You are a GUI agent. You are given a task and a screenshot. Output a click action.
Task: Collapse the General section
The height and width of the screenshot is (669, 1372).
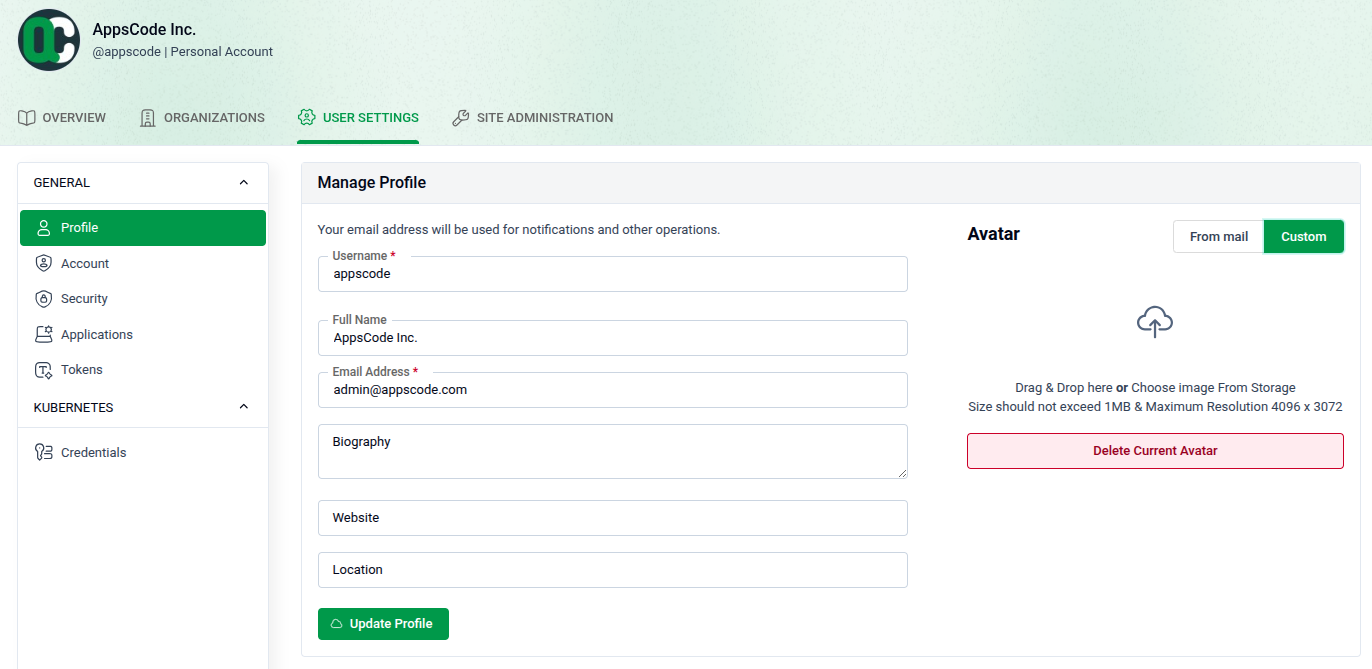point(244,183)
